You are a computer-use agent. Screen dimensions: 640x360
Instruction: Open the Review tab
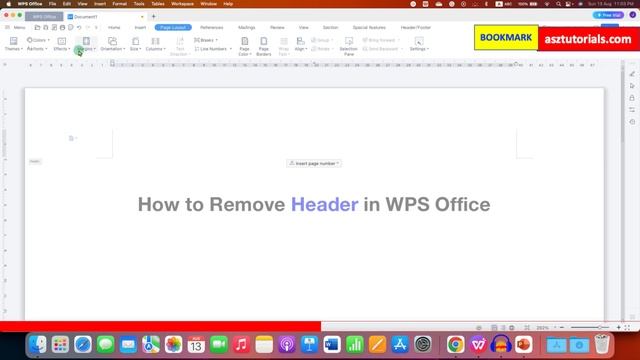pos(277,27)
